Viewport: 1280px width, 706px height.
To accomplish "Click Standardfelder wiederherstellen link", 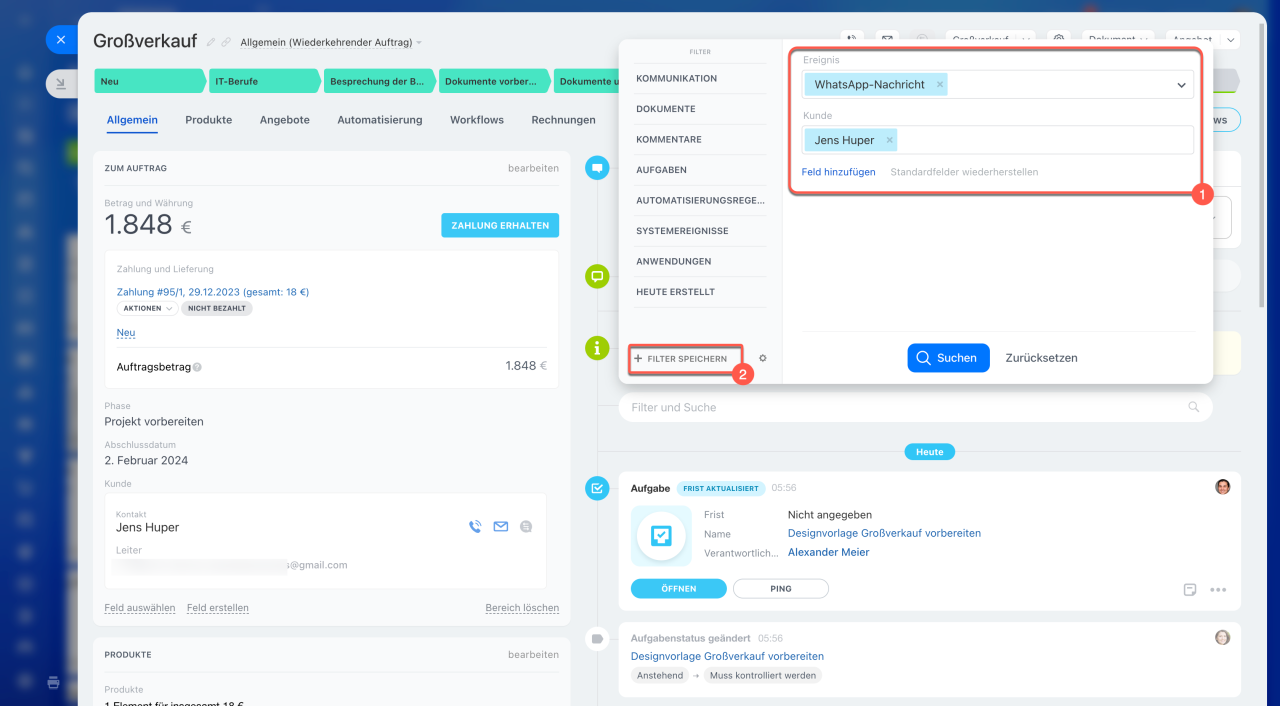I will (964, 172).
